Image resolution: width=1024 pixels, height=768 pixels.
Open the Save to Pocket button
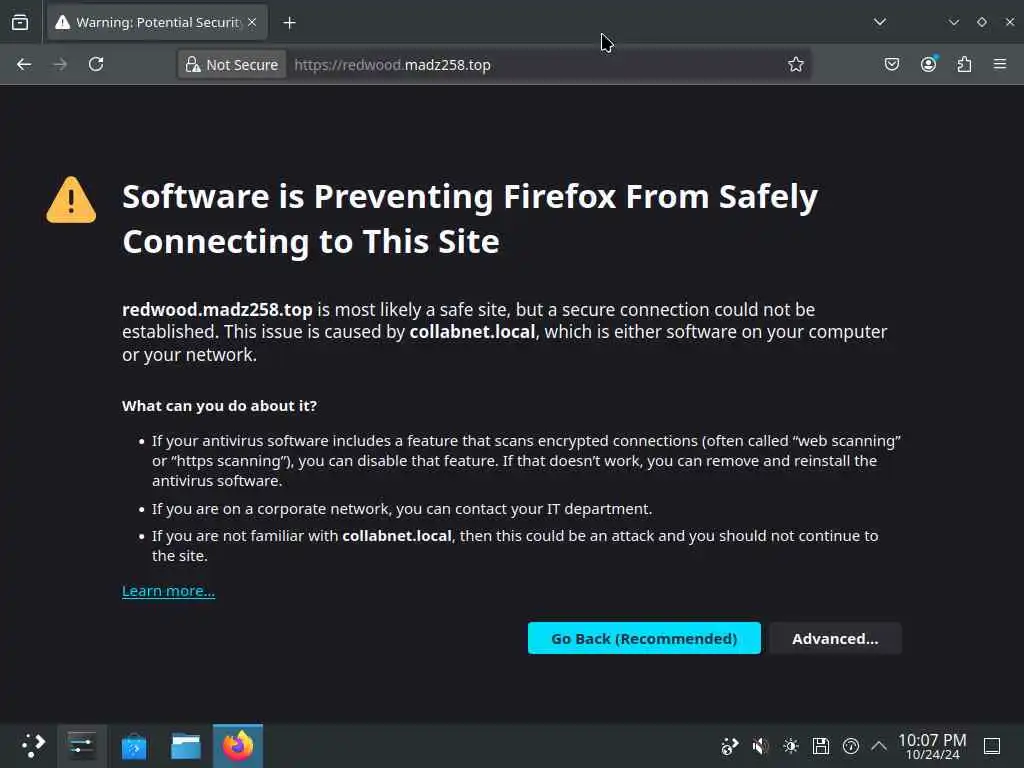tap(891, 64)
